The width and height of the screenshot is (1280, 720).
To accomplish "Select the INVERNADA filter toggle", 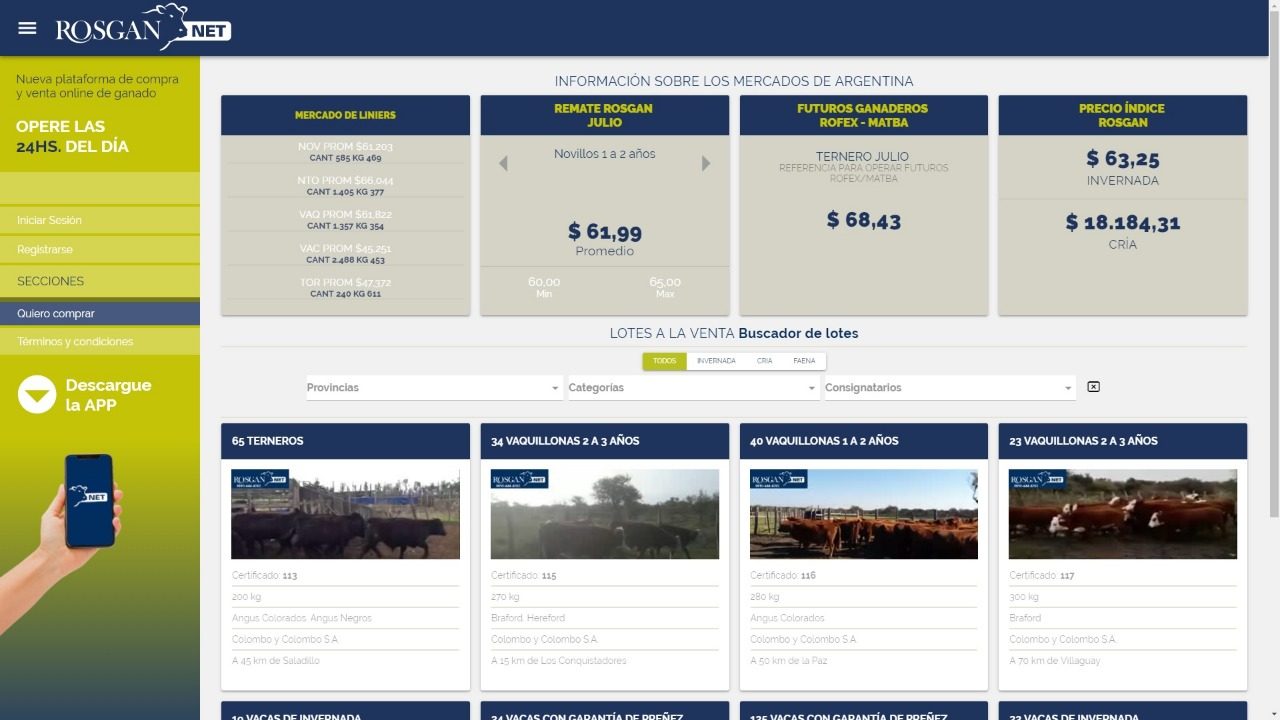I will coord(716,361).
